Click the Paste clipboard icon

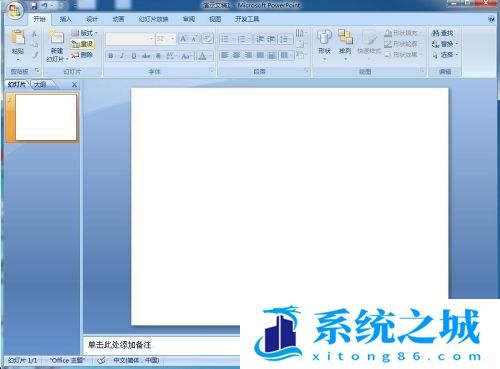pyautogui.click(x=18, y=37)
